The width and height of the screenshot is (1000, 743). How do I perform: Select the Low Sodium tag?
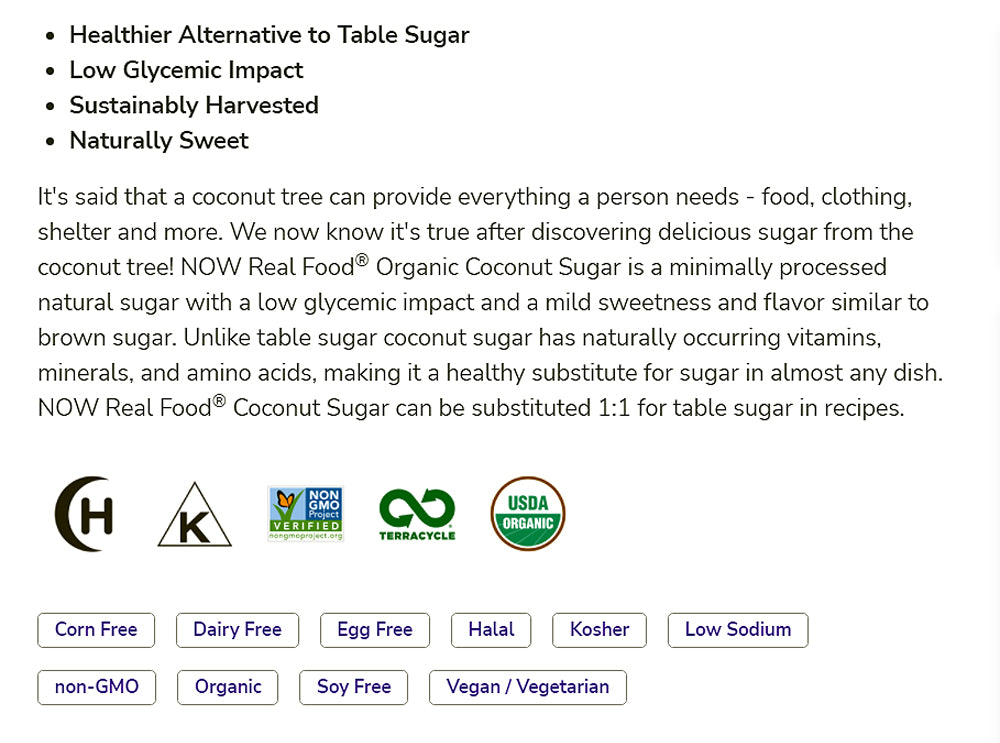(738, 630)
